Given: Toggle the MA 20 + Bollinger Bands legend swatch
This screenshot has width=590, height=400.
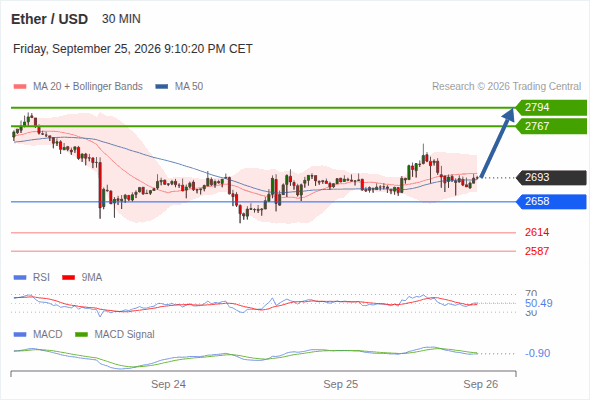Looking at the screenshot, I should point(20,87).
